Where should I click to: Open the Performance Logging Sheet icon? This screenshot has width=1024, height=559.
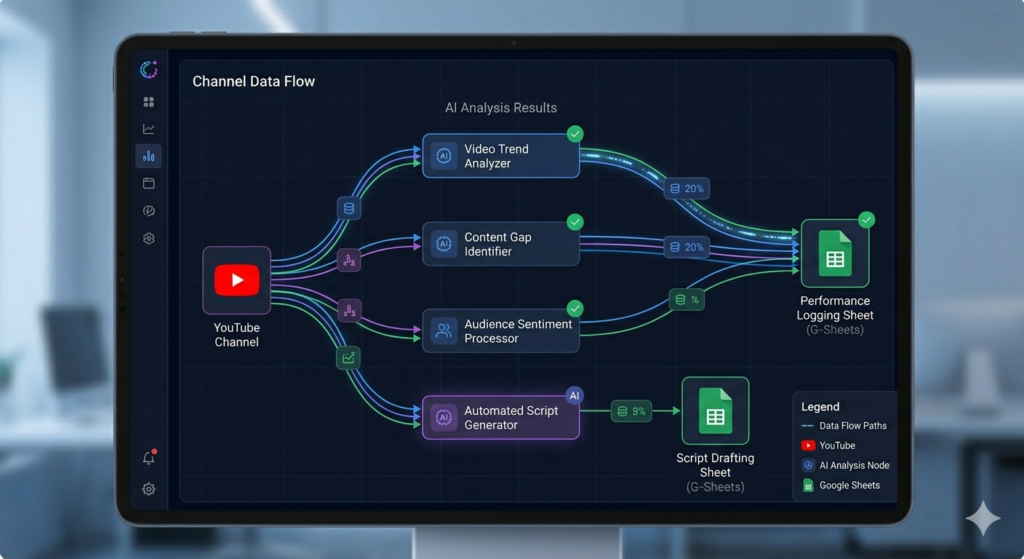point(835,253)
